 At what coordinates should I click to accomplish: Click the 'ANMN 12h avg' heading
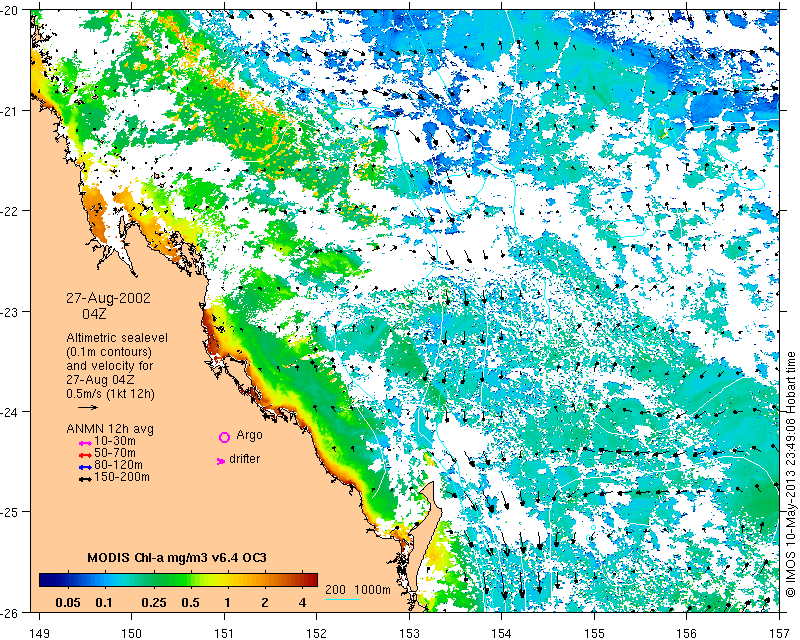coord(110,429)
